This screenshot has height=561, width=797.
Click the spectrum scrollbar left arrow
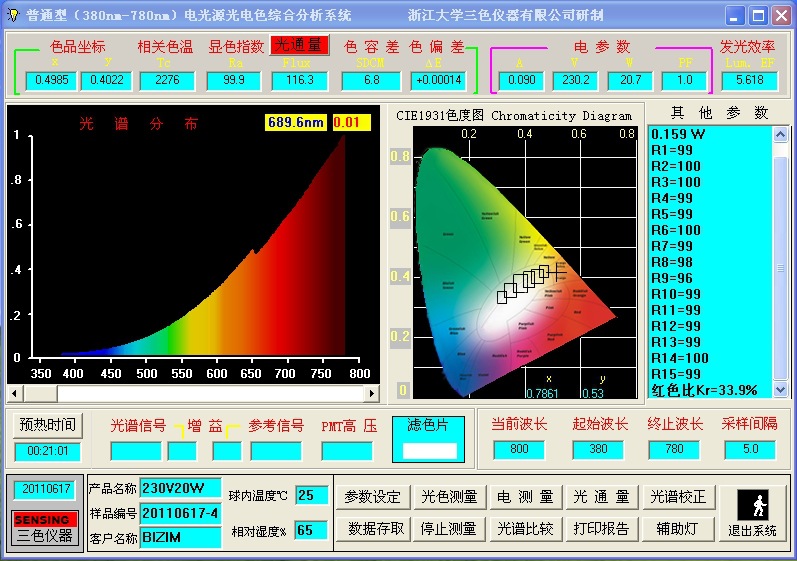[x=15, y=393]
